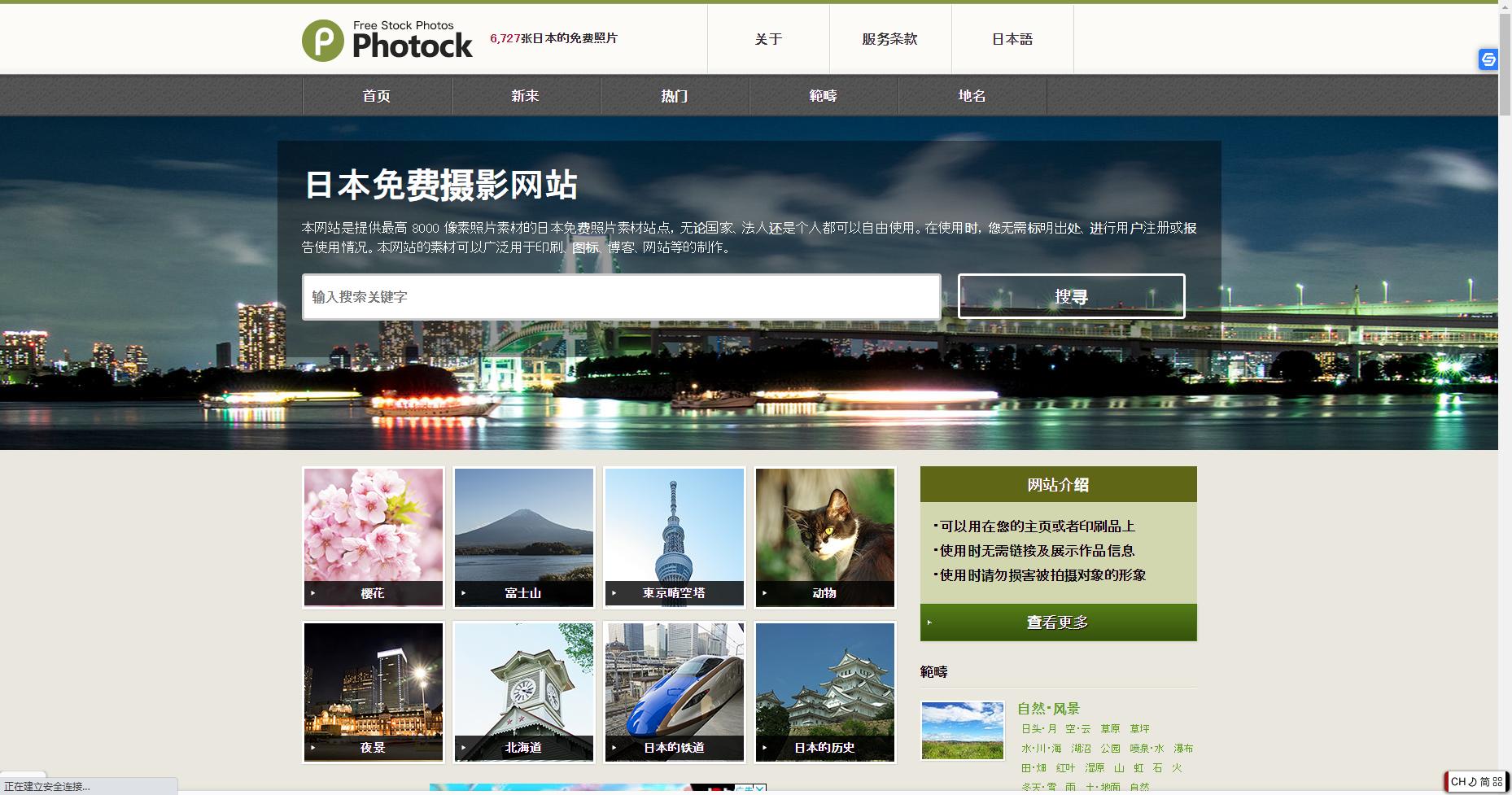Open the 富士山 category via its arrow icon
This screenshot has height=795, width=1512.
coord(464,594)
